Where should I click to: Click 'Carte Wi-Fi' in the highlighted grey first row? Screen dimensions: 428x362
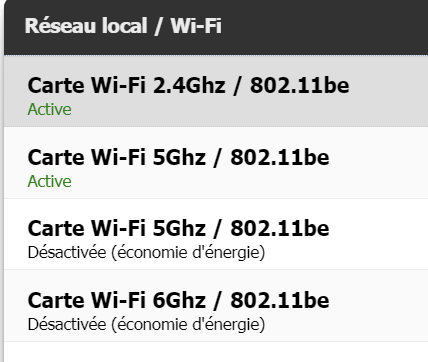point(87,85)
